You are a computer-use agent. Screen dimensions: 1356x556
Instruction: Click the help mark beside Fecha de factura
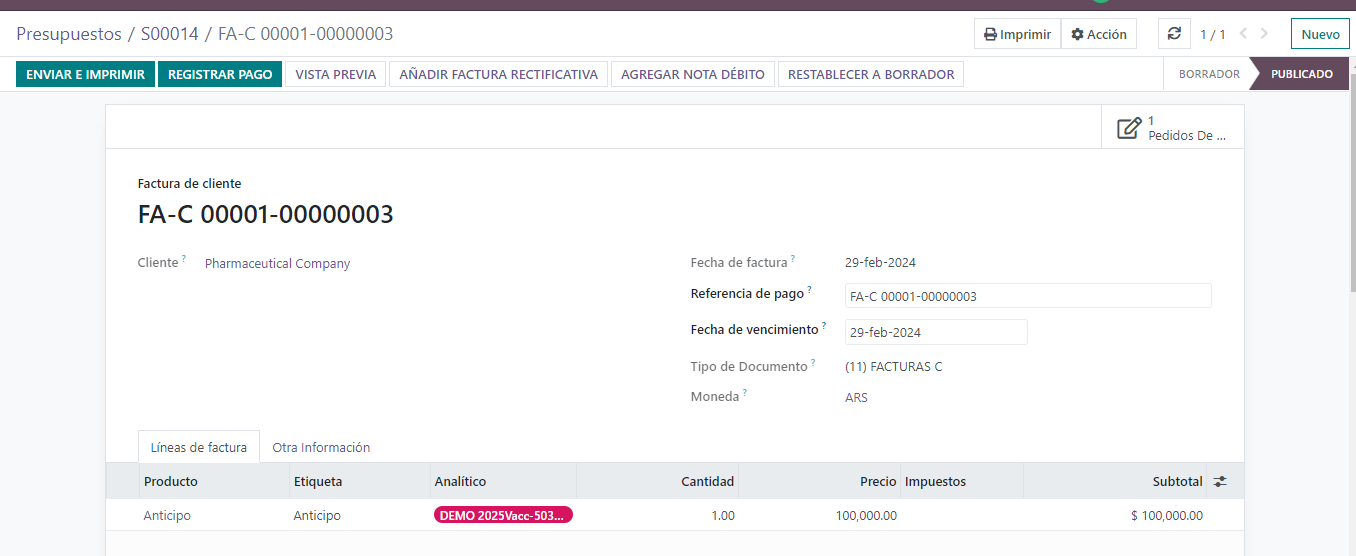[x=793, y=260]
